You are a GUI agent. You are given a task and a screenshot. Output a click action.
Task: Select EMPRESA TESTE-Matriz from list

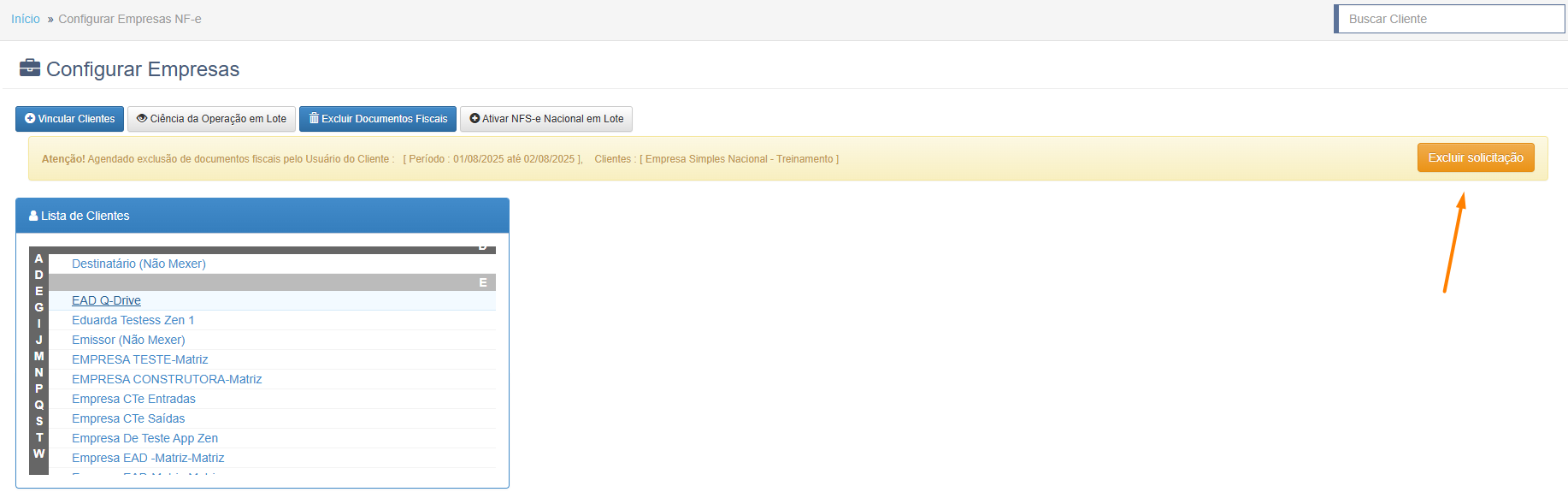[139, 359]
